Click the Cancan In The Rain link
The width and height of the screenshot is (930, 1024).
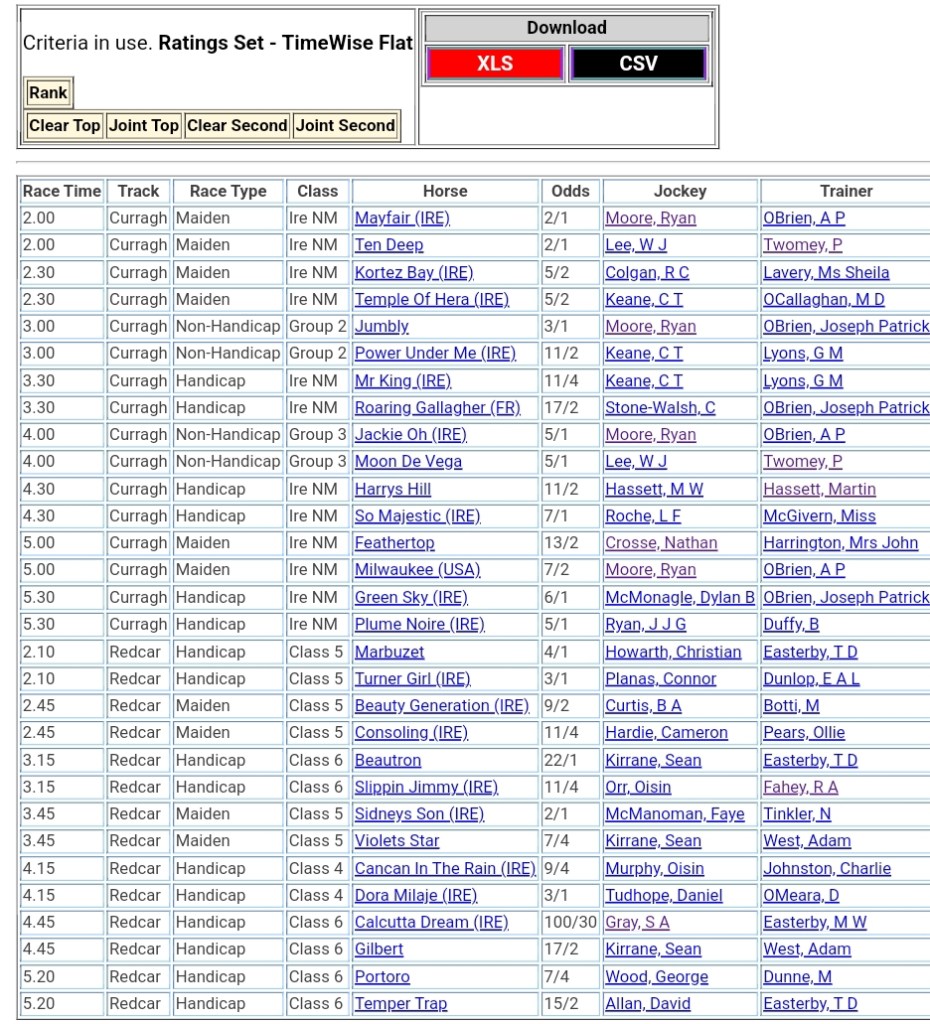pyautogui.click(x=445, y=869)
